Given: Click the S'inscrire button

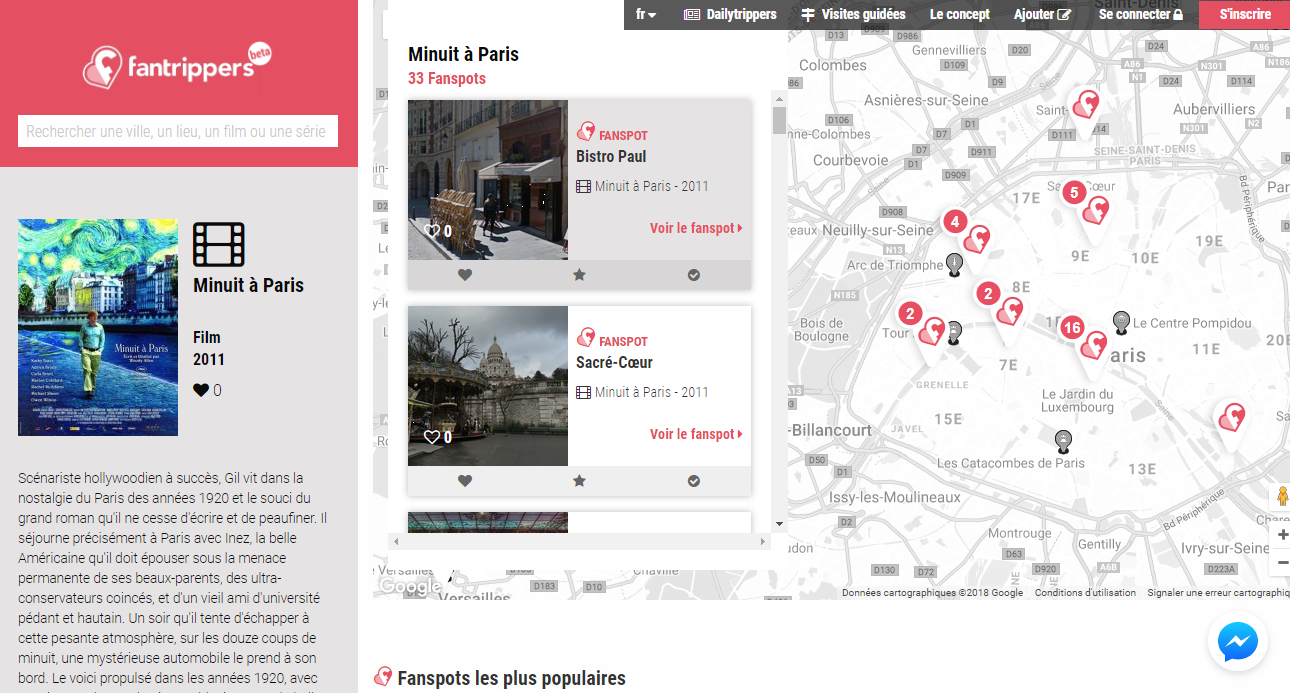Looking at the screenshot, I should click(1245, 15).
